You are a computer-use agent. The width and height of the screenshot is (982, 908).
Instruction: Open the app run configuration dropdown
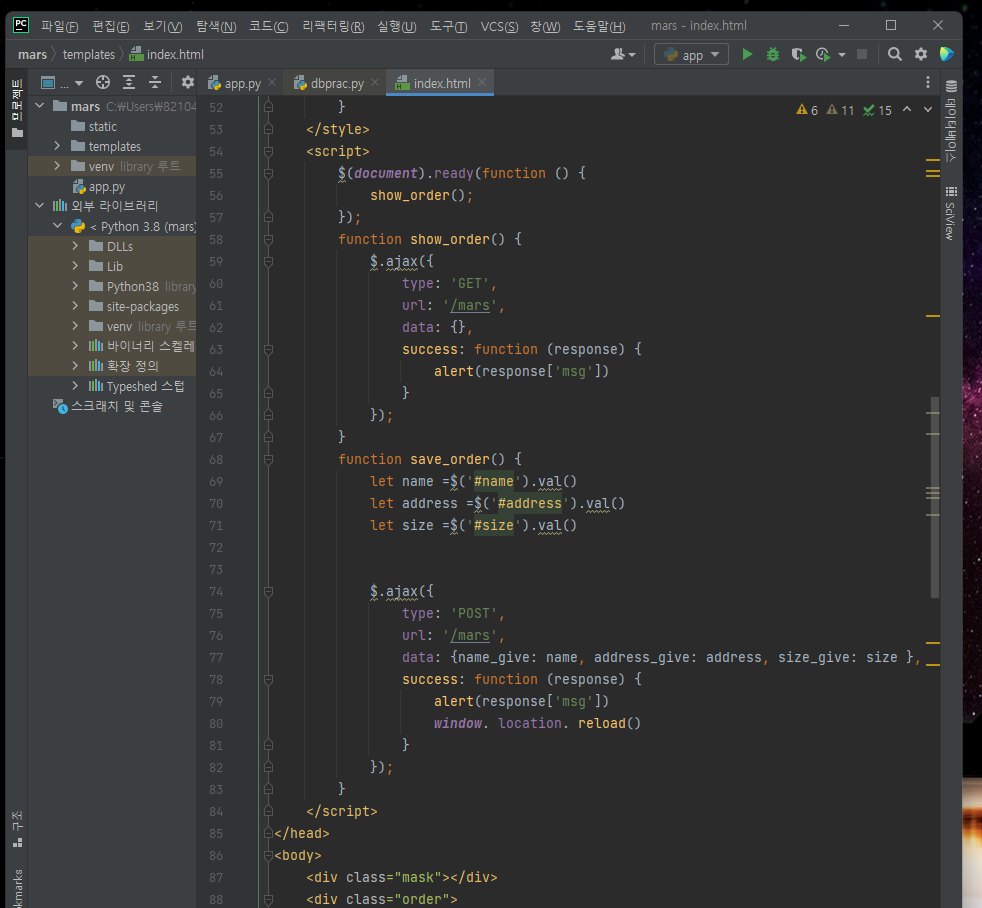691,54
